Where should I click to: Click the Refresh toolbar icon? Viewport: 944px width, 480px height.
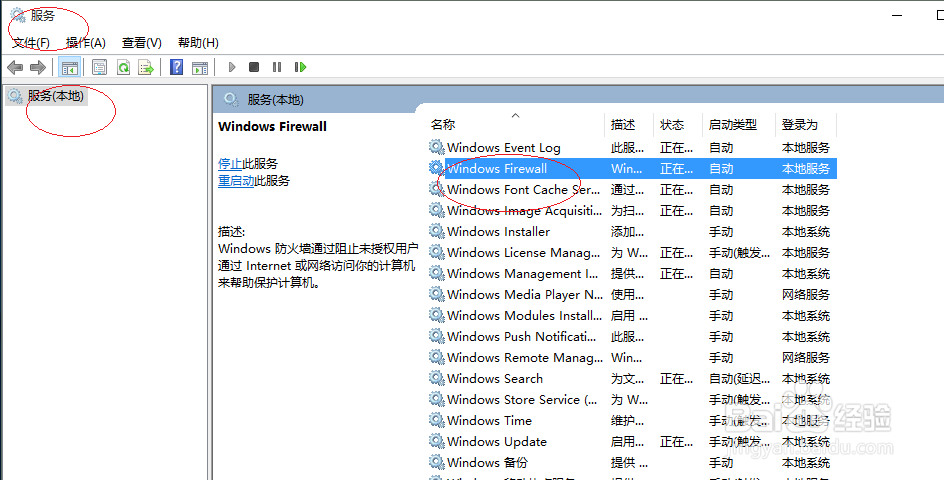pyautogui.click(x=123, y=67)
